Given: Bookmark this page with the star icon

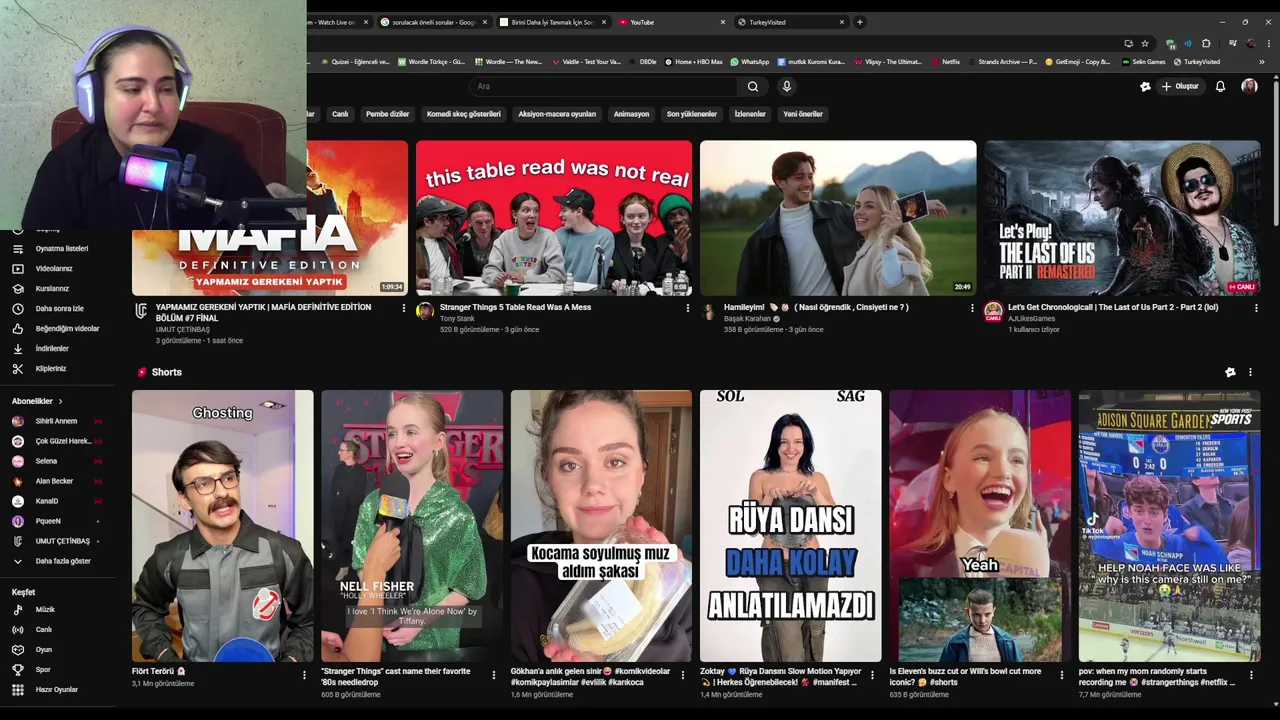Looking at the screenshot, I should point(1145,43).
